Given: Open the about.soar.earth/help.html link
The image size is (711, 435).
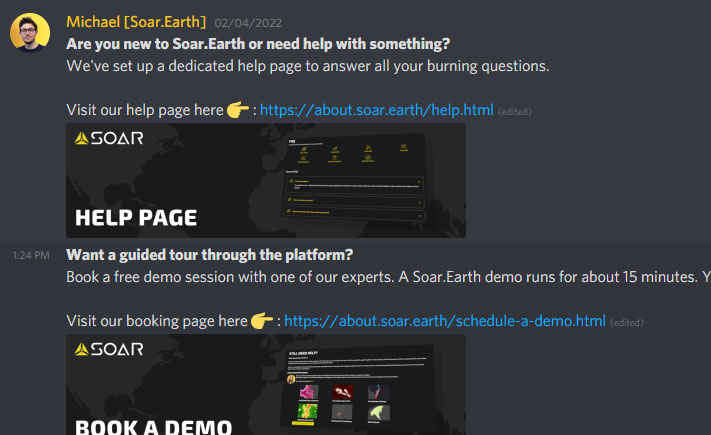Looking at the screenshot, I should coord(376,110).
